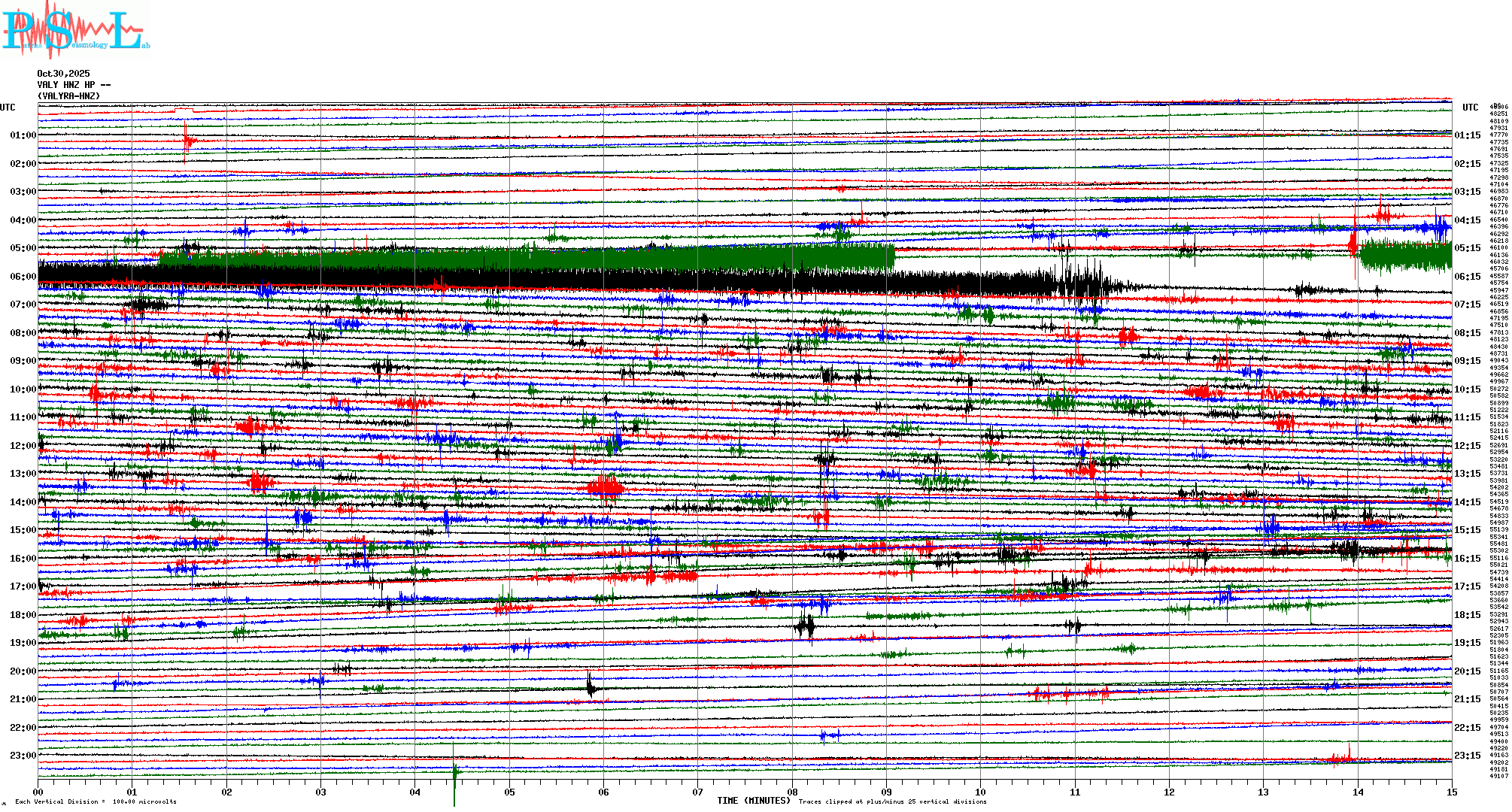Click the Oct30,2025 date label

63,74
